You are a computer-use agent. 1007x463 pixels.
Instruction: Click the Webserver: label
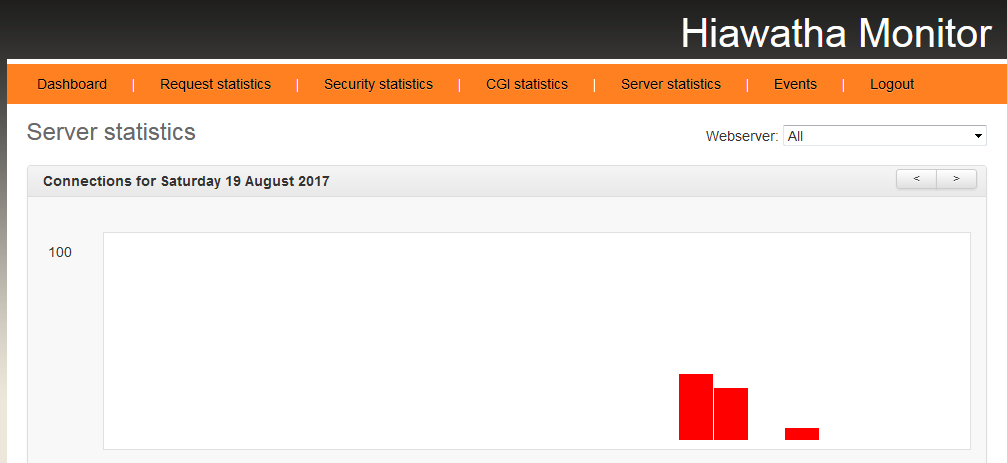click(x=742, y=136)
